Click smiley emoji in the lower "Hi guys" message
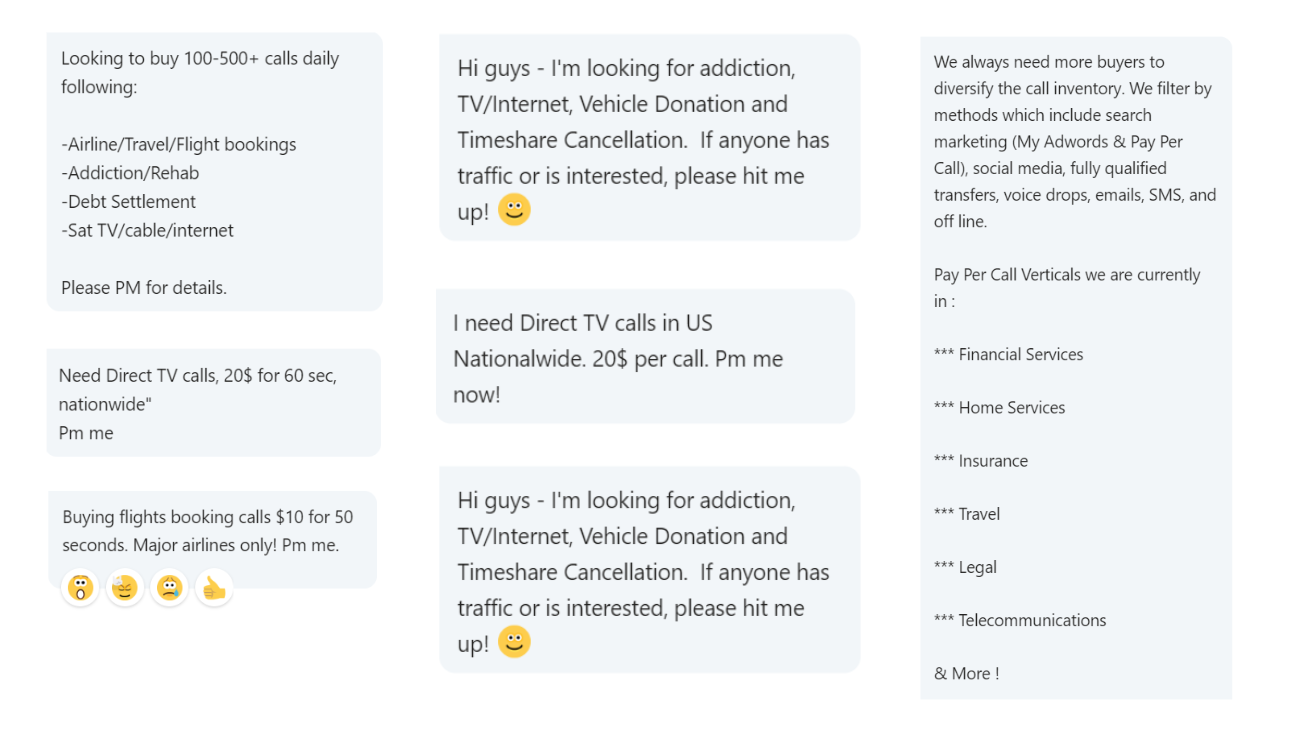1303x736 pixels. [x=514, y=642]
